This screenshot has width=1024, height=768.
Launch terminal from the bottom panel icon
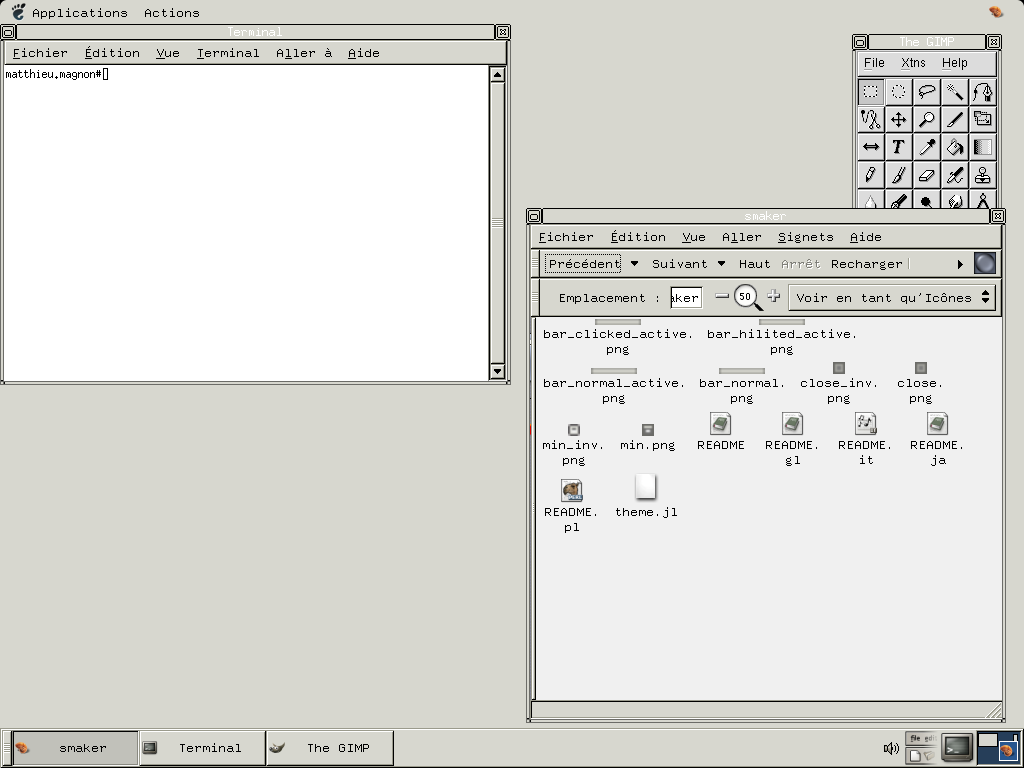tap(957, 747)
